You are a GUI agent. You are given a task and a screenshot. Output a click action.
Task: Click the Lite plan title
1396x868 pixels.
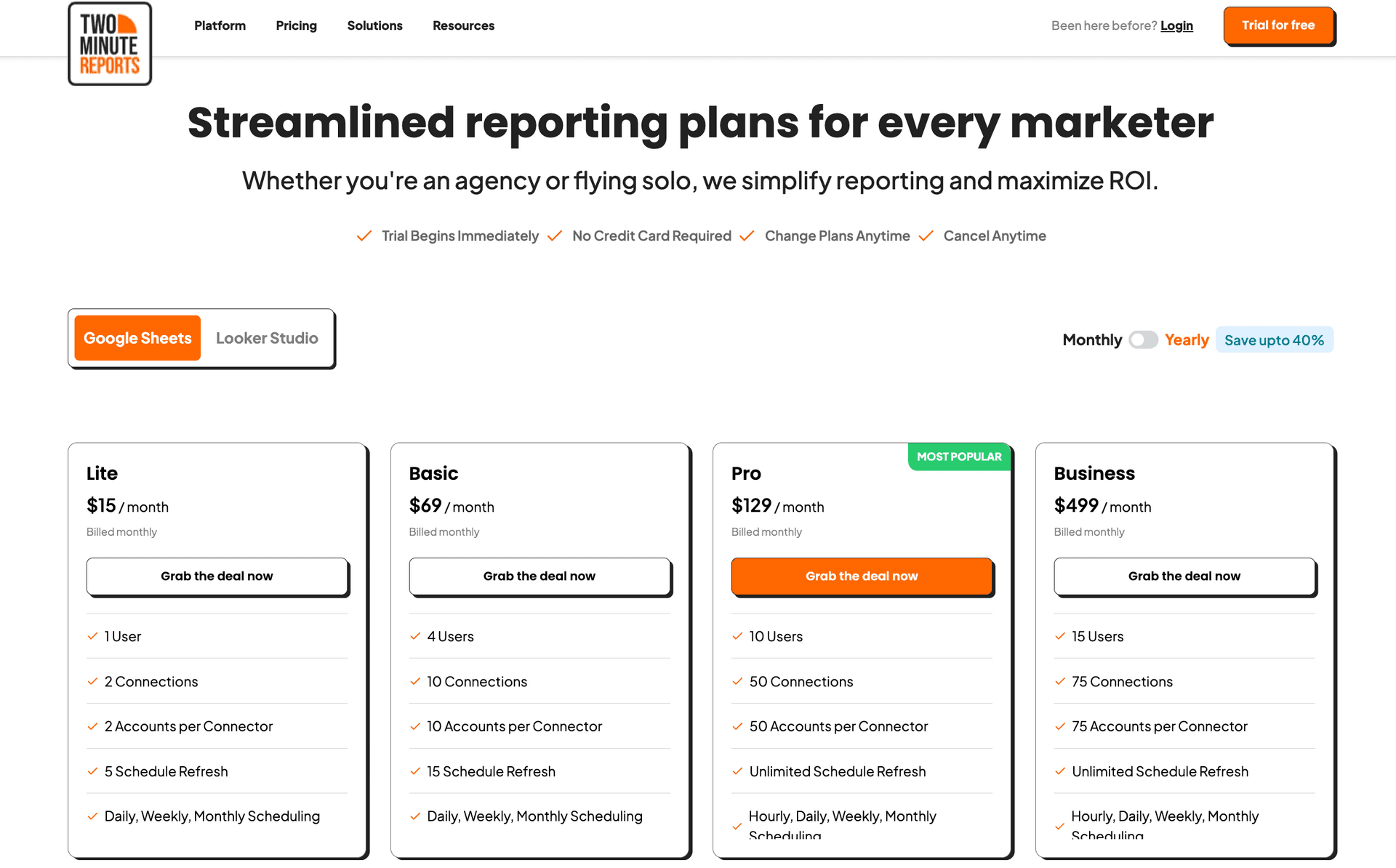(x=102, y=473)
